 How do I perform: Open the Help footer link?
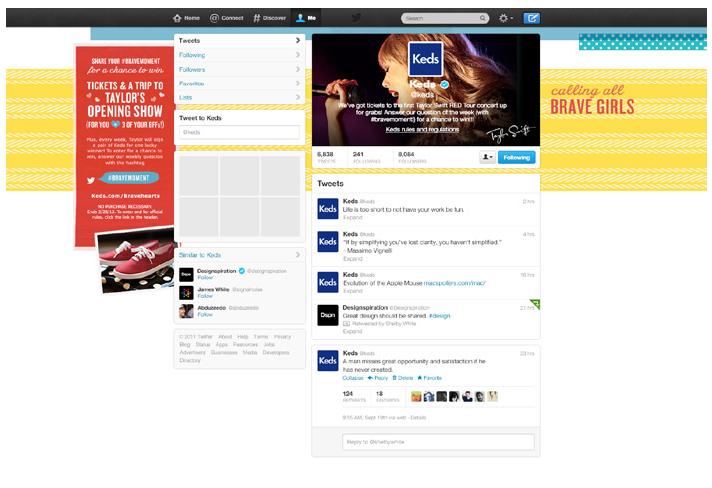tap(243, 337)
